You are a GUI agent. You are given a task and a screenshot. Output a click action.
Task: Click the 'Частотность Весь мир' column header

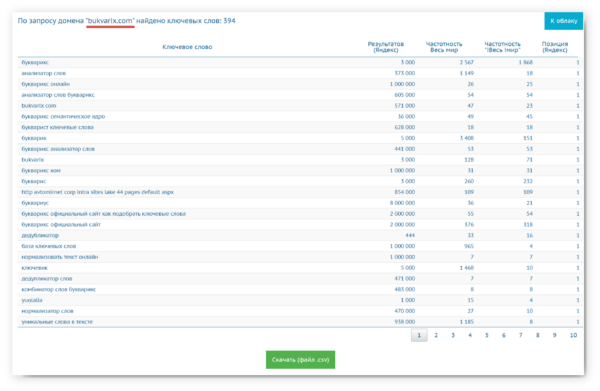(x=444, y=47)
